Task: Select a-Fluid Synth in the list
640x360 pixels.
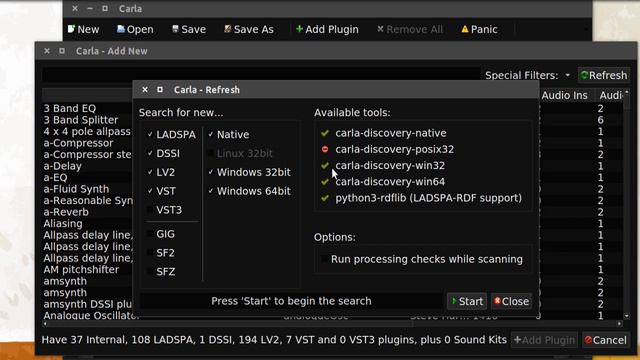Action: click(76, 189)
